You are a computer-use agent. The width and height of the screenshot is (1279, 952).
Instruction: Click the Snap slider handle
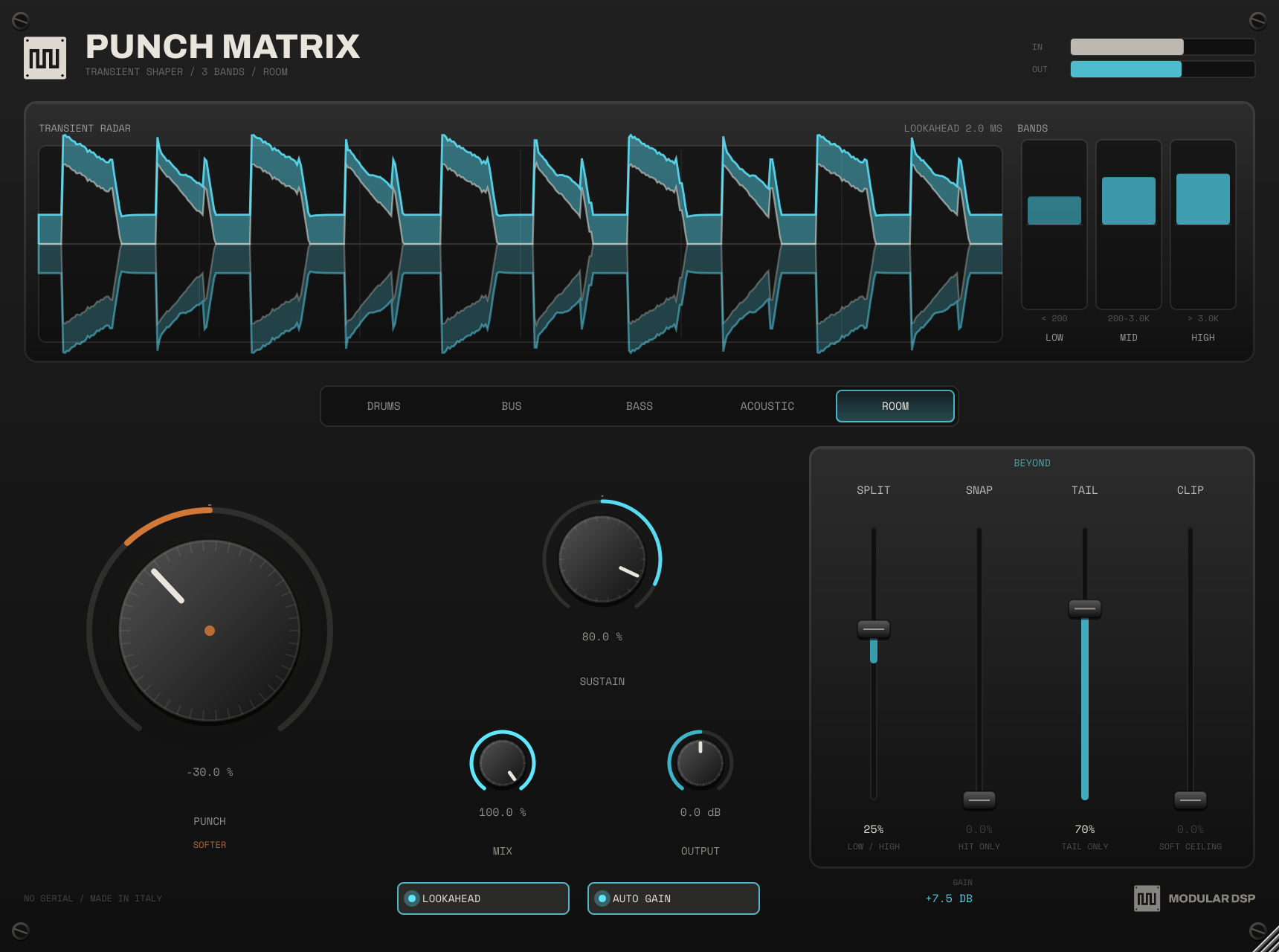click(979, 800)
